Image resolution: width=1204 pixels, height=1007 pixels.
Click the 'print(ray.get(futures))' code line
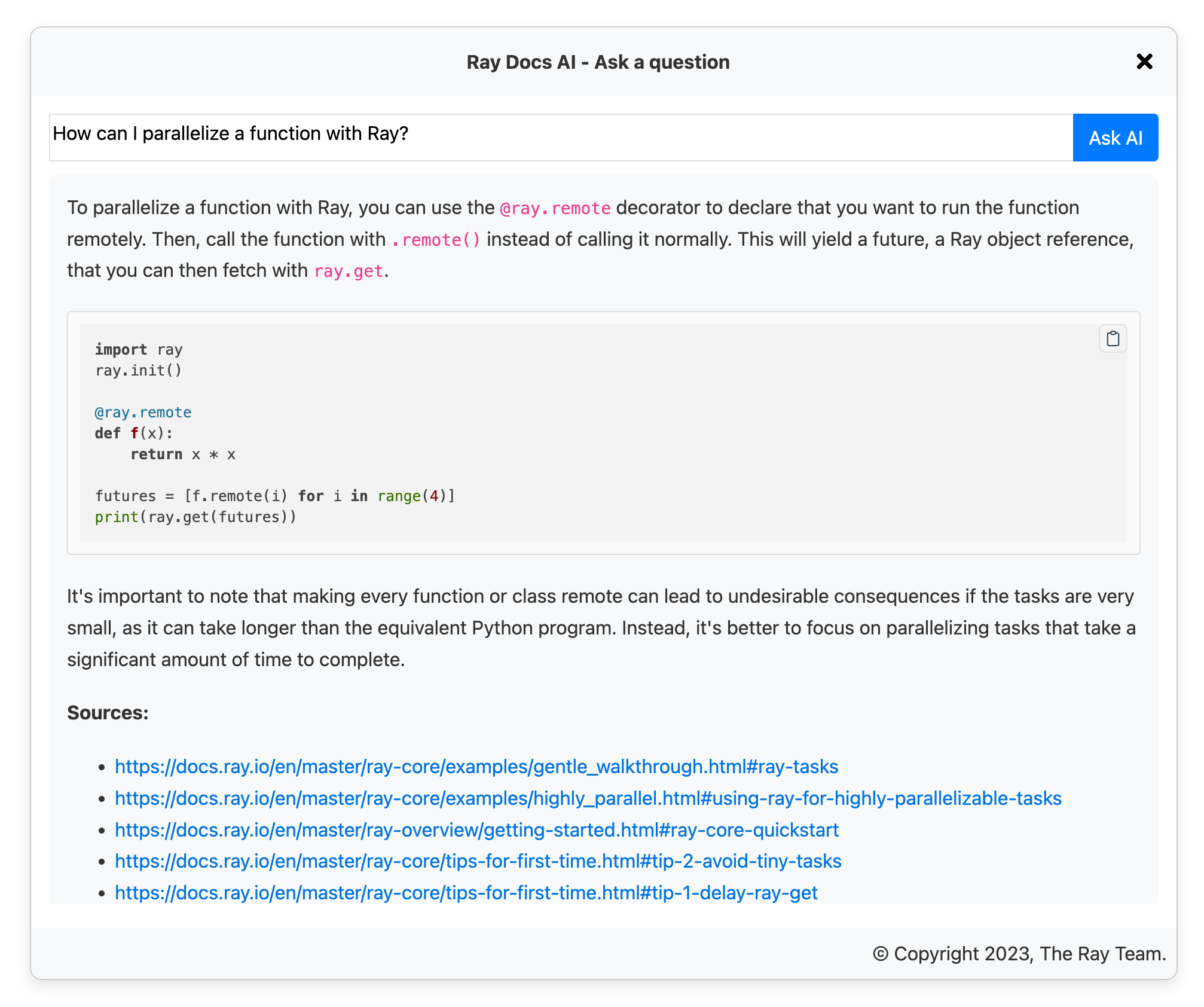pyautogui.click(x=195, y=517)
